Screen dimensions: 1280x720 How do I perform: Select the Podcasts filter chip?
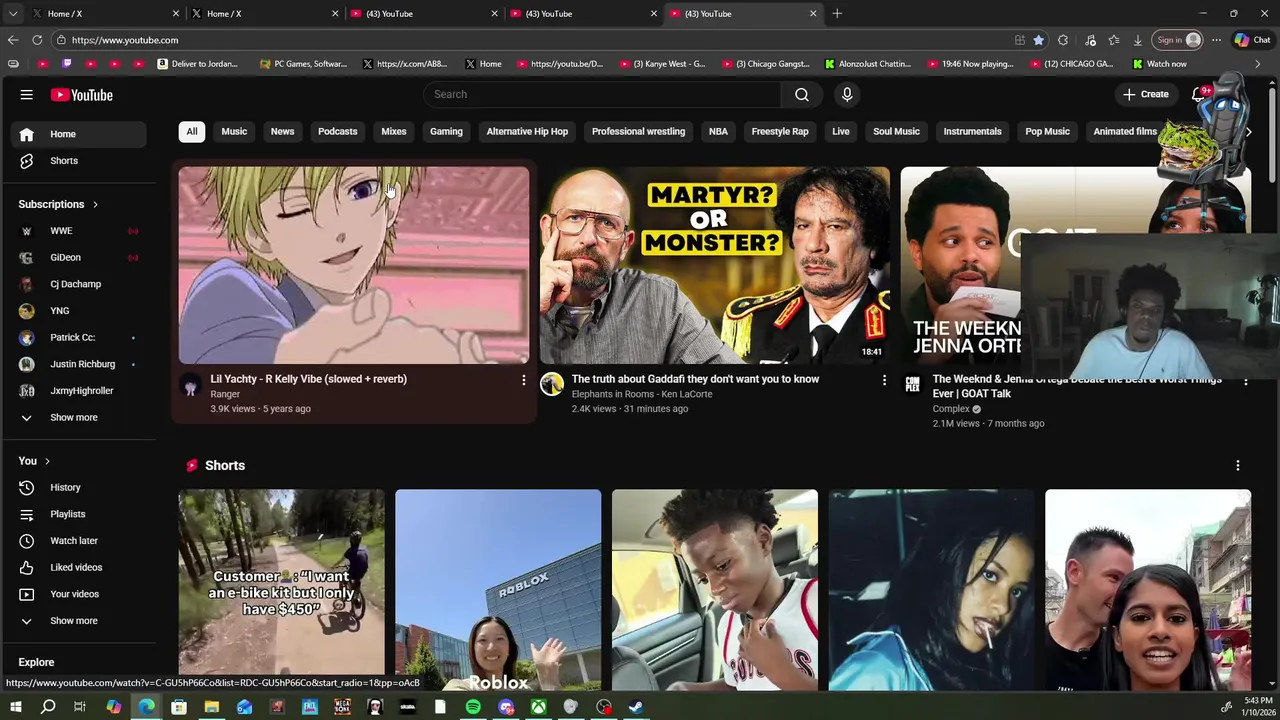point(337,131)
